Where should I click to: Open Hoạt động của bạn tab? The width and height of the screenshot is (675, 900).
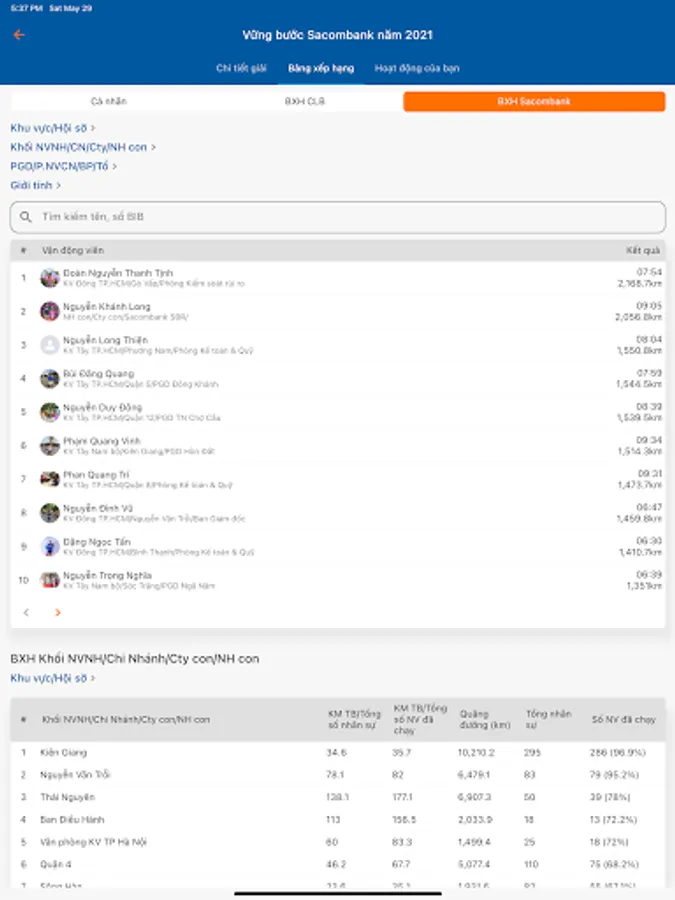417,68
